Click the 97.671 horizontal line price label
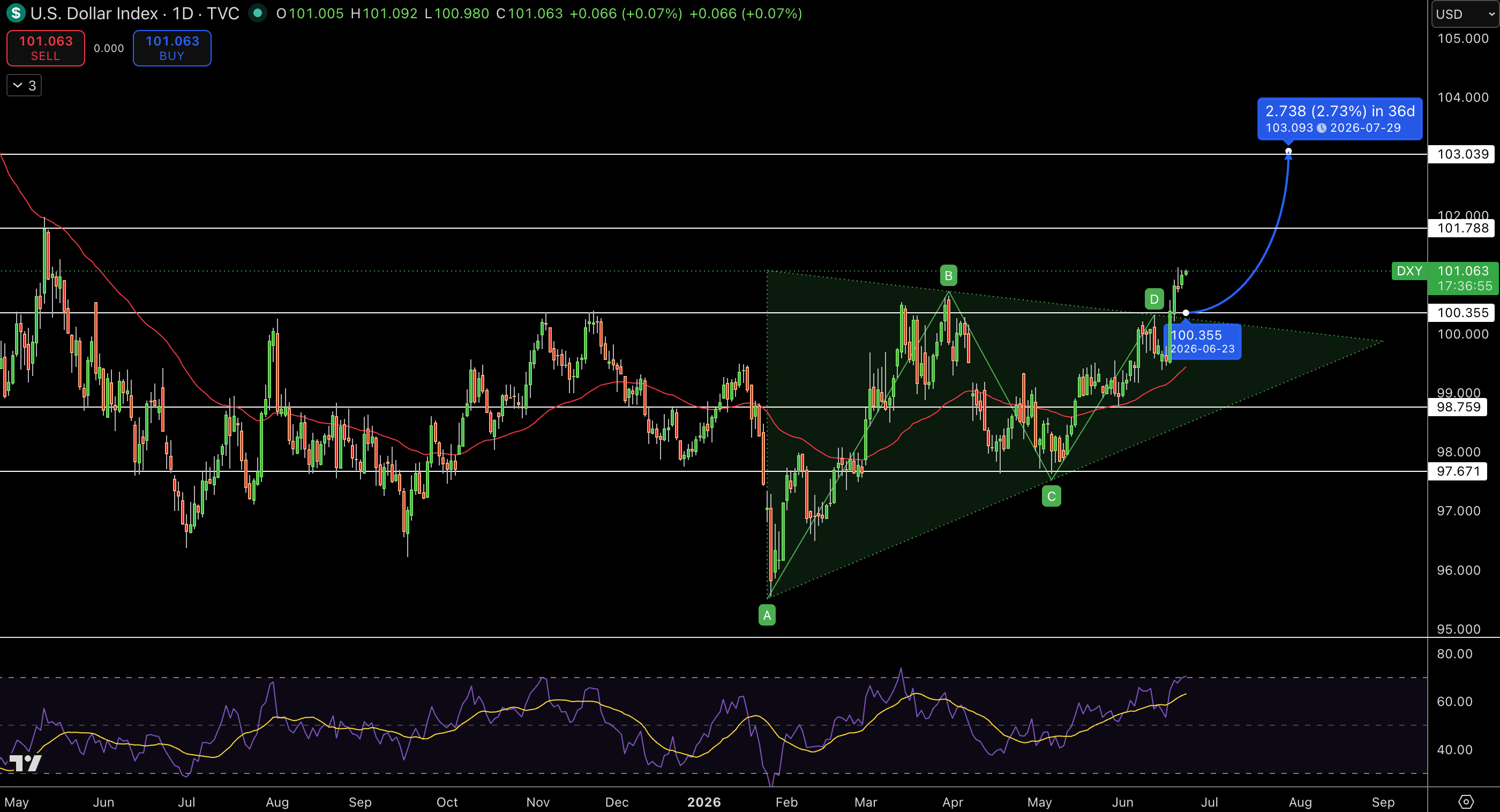1500x812 pixels. [x=1458, y=471]
